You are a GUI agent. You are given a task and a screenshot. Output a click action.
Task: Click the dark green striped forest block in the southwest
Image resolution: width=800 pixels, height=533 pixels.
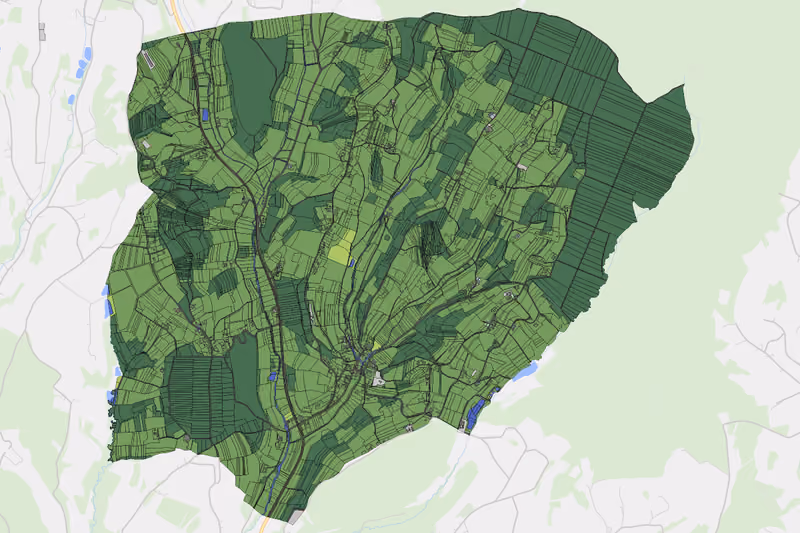click(x=201, y=398)
